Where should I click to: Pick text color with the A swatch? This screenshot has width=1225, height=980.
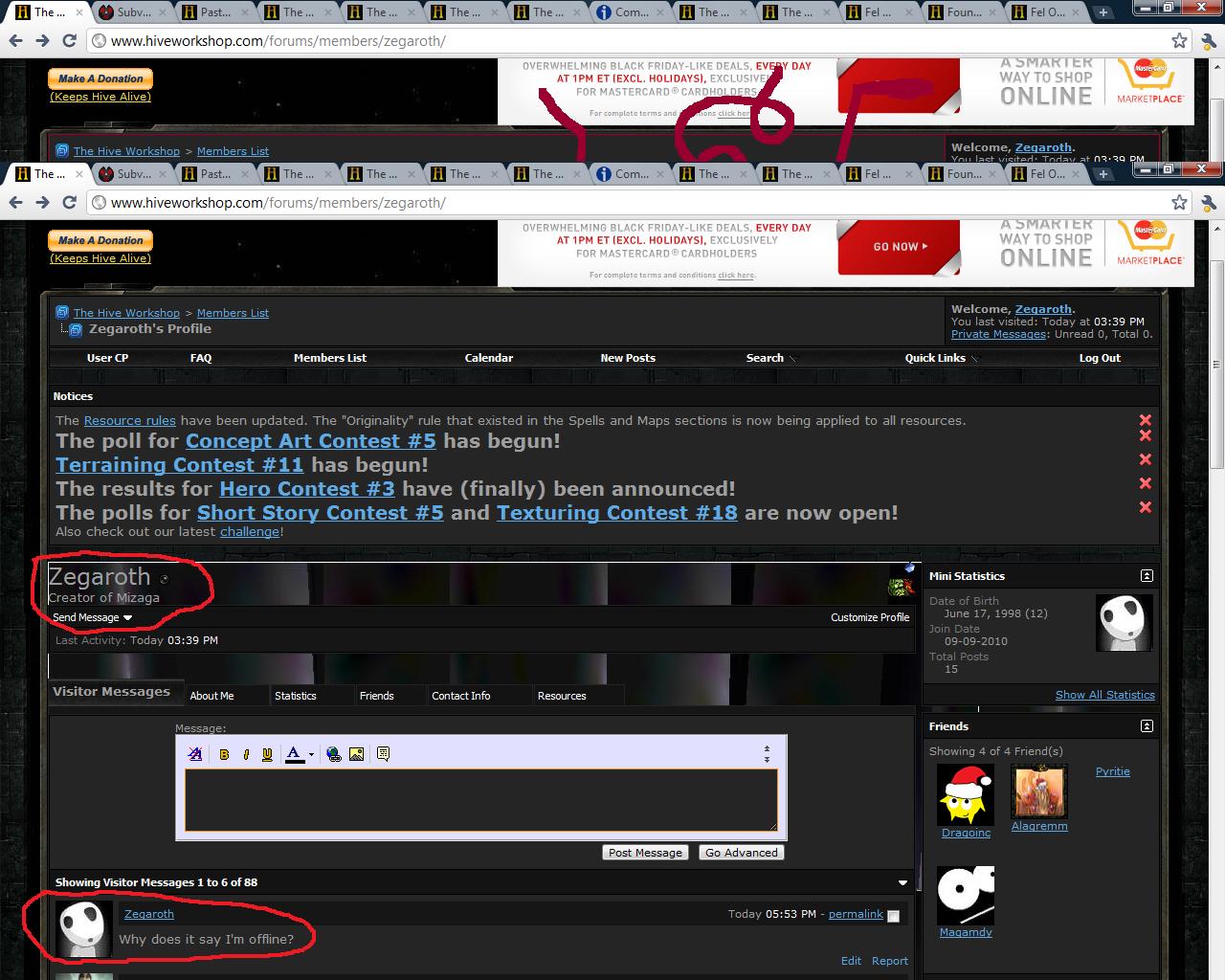click(295, 754)
